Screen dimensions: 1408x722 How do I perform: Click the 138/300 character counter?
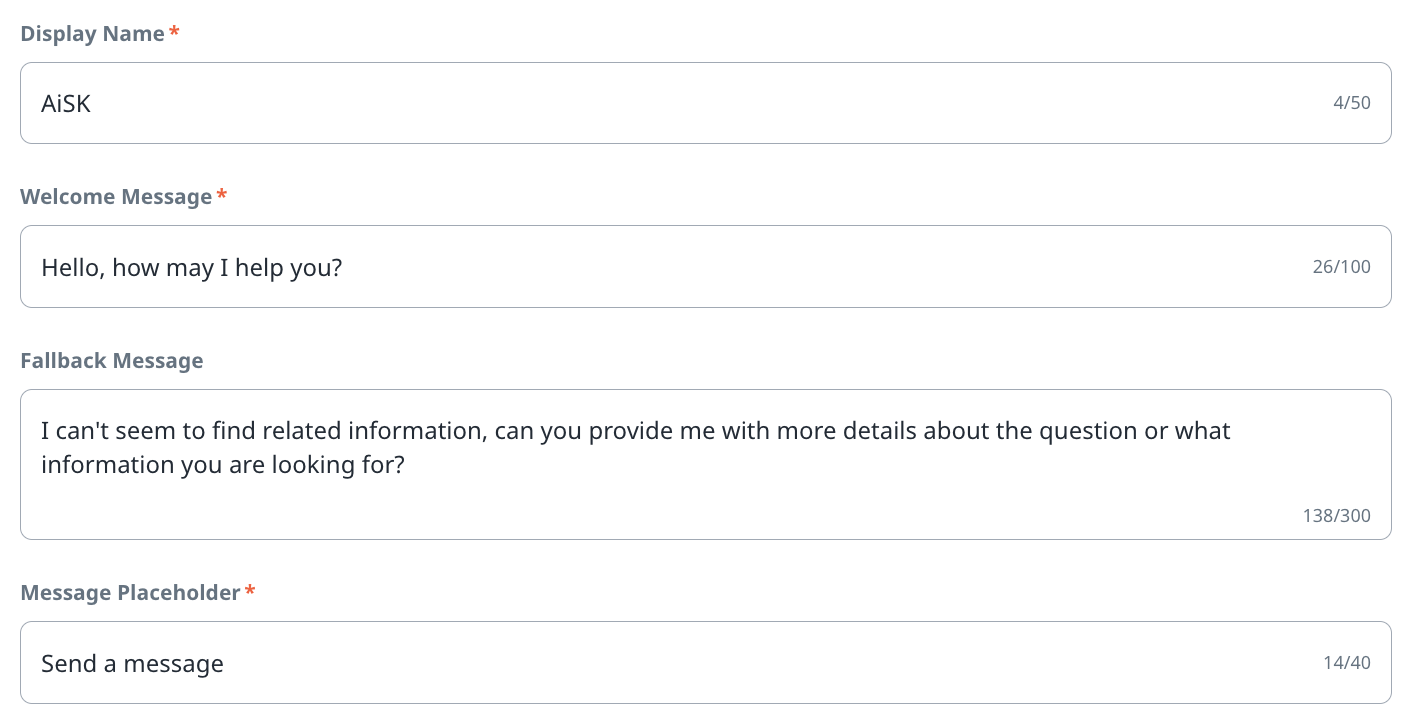point(1336,516)
